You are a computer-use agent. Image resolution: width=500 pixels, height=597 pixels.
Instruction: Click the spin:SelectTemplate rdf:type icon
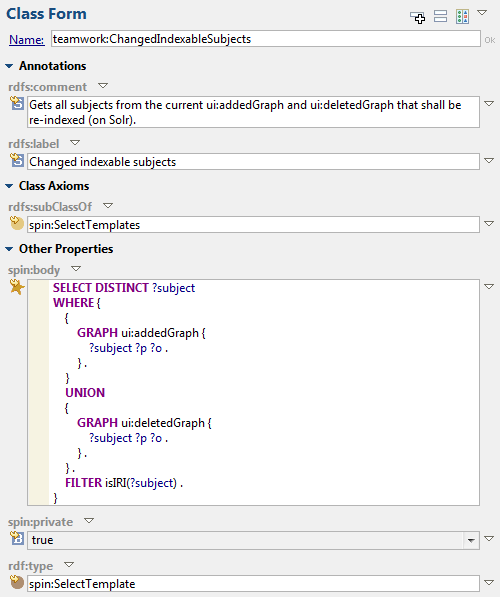point(17,582)
